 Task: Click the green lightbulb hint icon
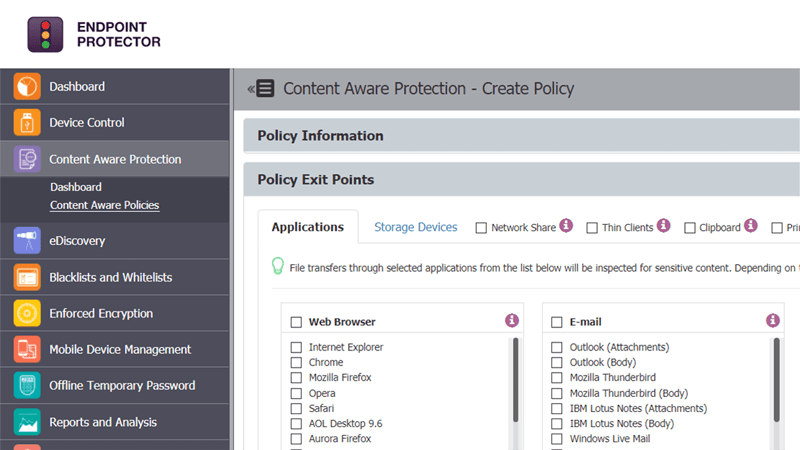click(278, 266)
